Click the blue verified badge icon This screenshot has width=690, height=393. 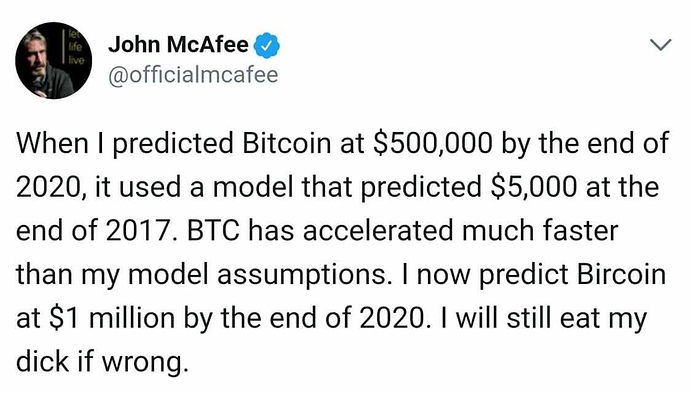(268, 45)
